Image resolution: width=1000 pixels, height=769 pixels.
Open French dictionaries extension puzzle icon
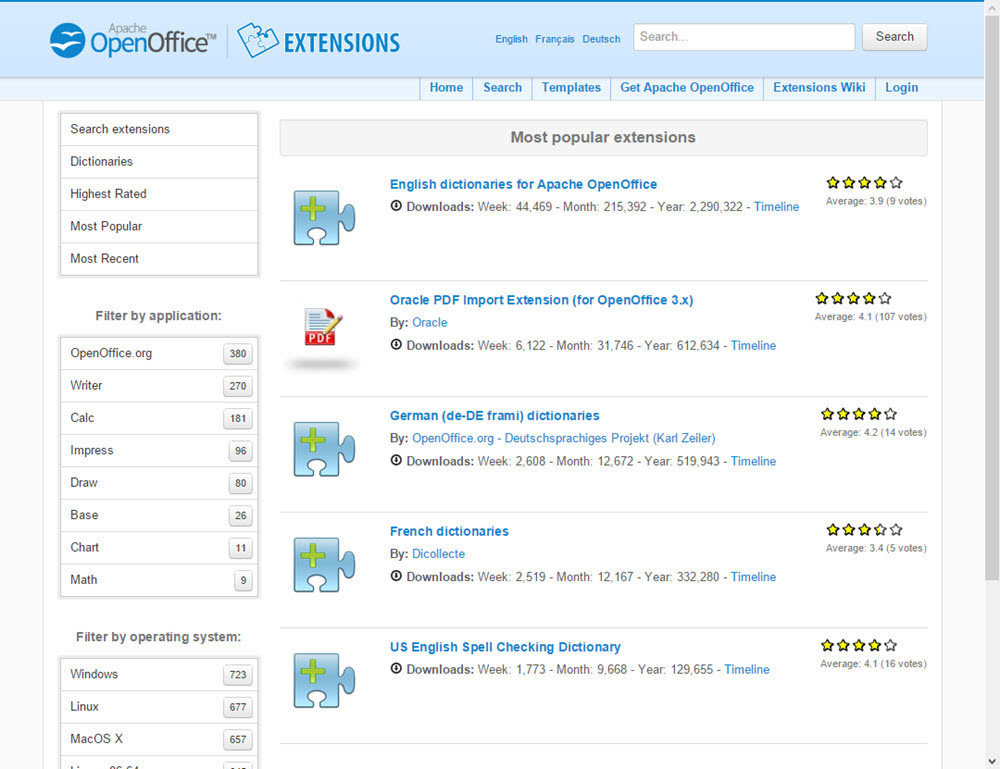(x=324, y=564)
